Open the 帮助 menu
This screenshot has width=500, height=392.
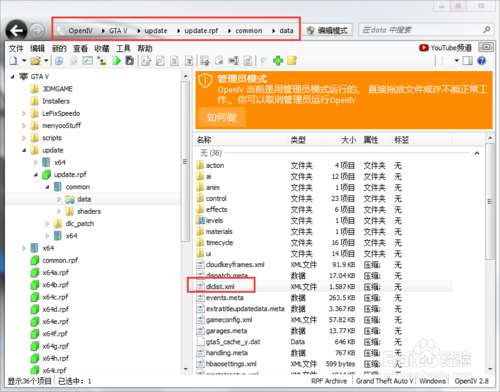(145, 48)
